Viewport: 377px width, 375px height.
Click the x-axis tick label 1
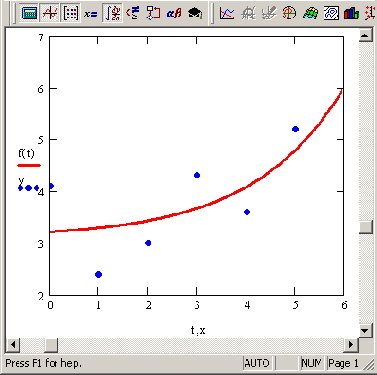(x=98, y=305)
